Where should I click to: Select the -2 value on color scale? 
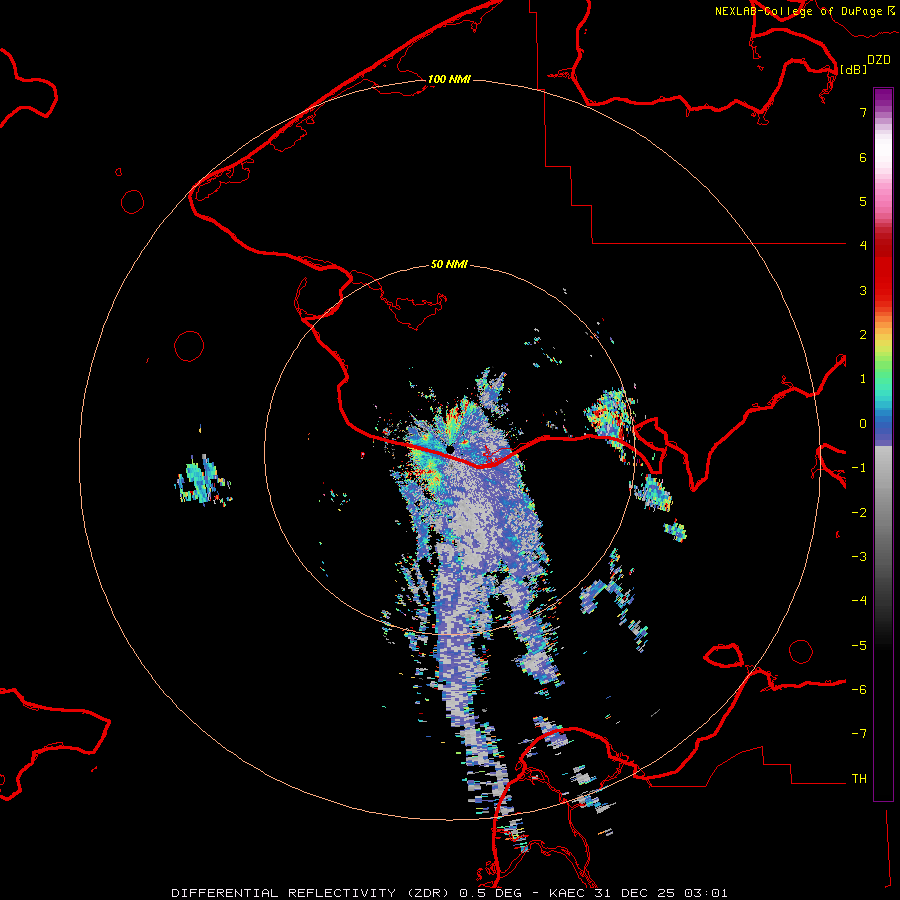[x=859, y=513]
